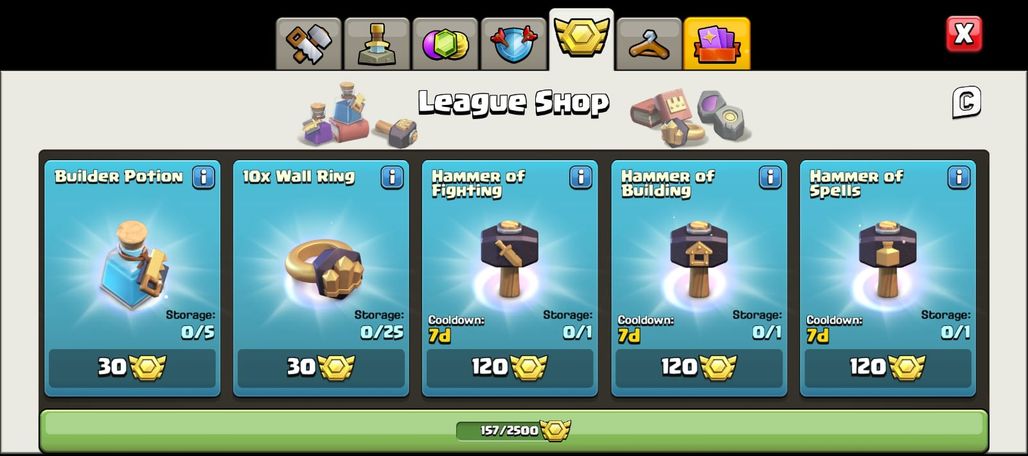Show info for 10x Wall Ring

392,177
